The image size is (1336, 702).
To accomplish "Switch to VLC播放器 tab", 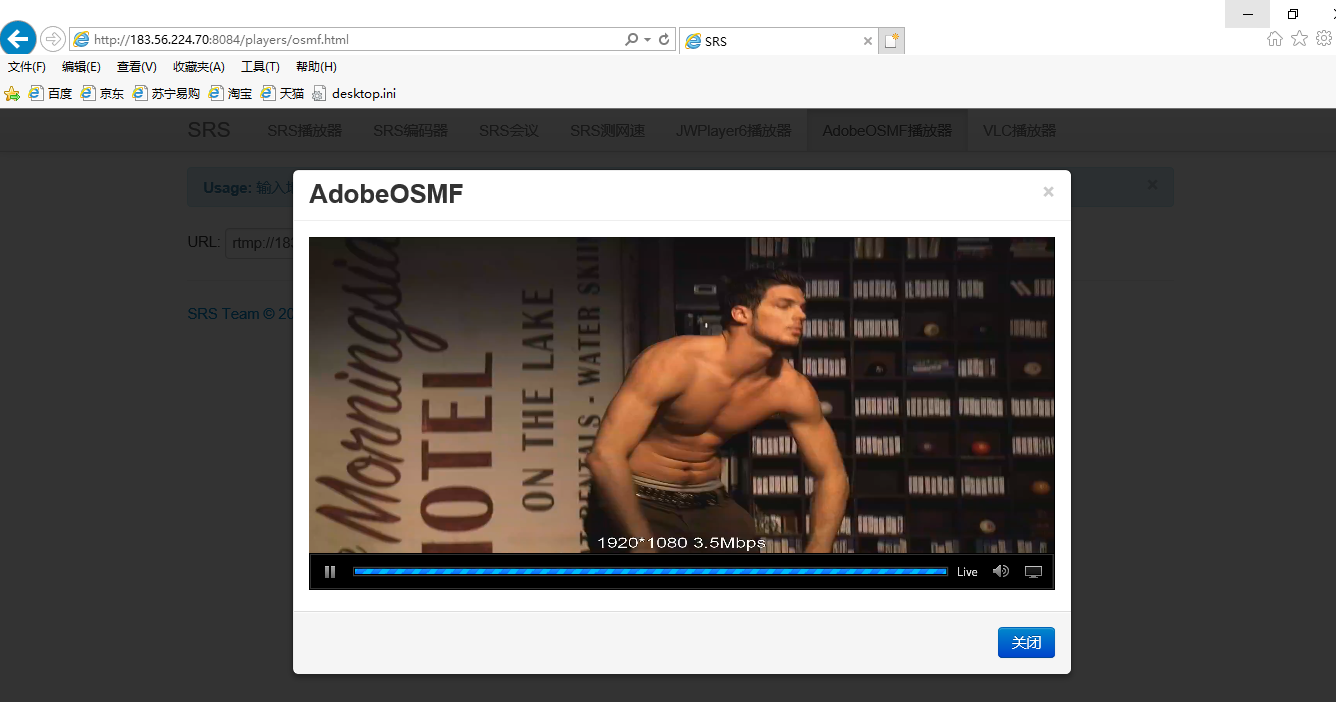I will click(x=1019, y=131).
